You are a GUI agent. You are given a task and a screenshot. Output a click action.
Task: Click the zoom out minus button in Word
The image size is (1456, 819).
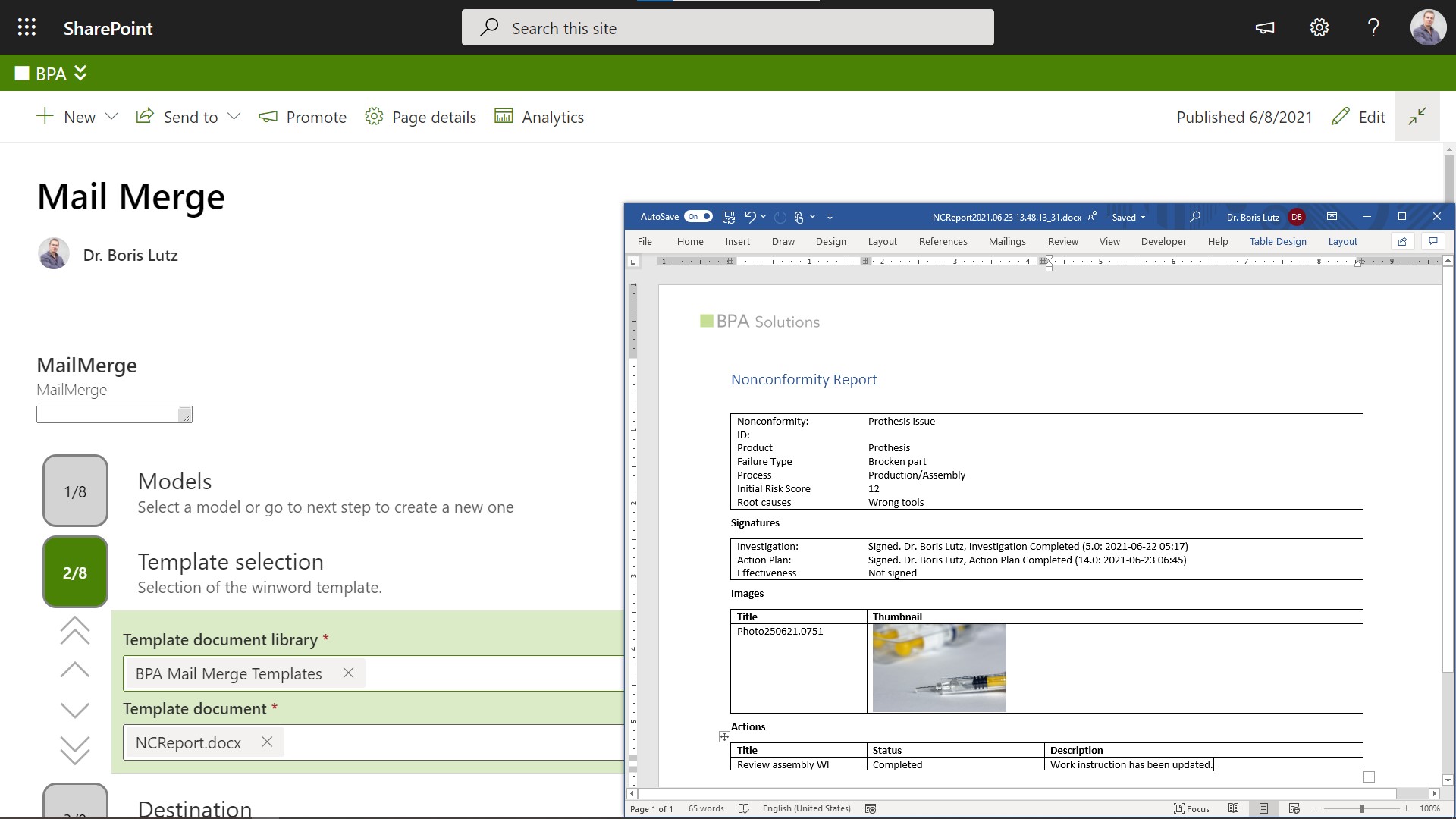(x=1317, y=808)
